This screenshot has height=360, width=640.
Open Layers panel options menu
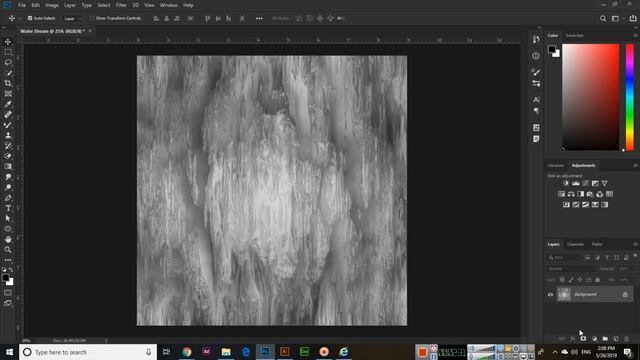point(636,244)
